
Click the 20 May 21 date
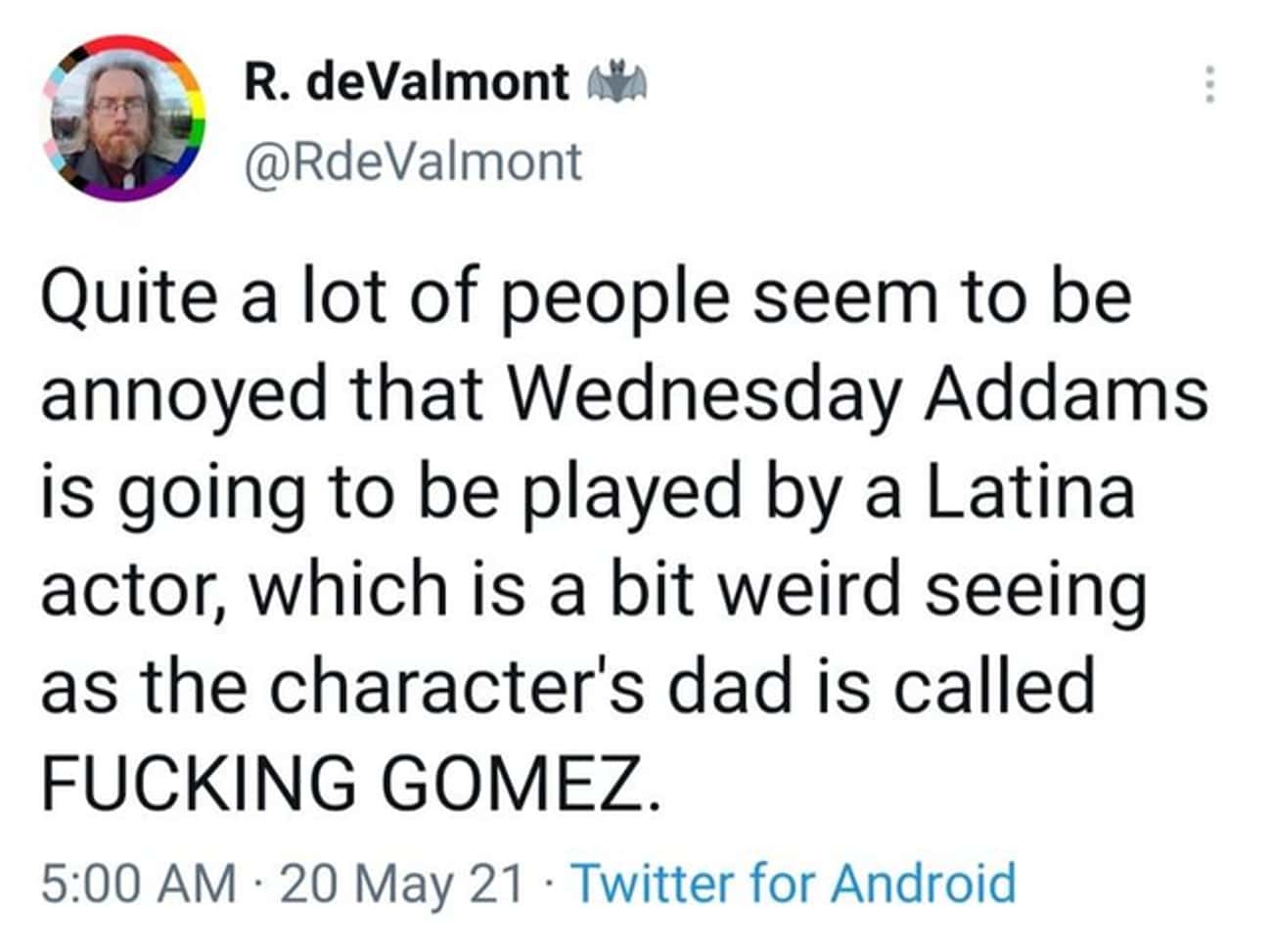(401, 883)
